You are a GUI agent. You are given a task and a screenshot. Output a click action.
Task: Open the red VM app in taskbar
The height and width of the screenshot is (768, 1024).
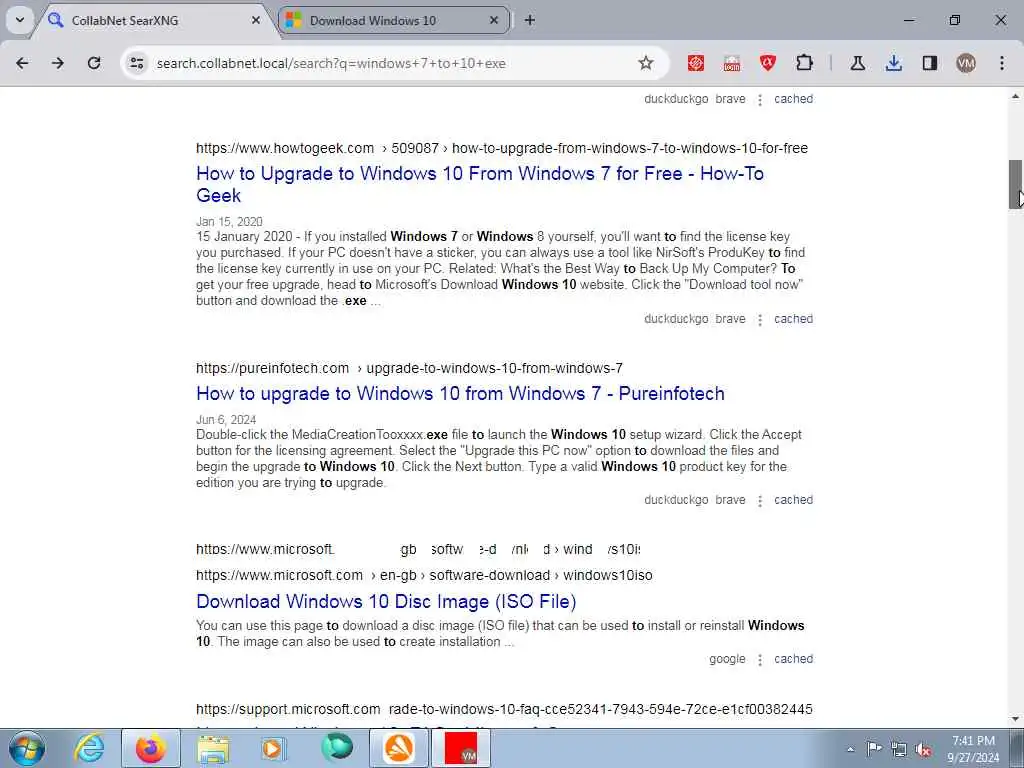(460, 748)
